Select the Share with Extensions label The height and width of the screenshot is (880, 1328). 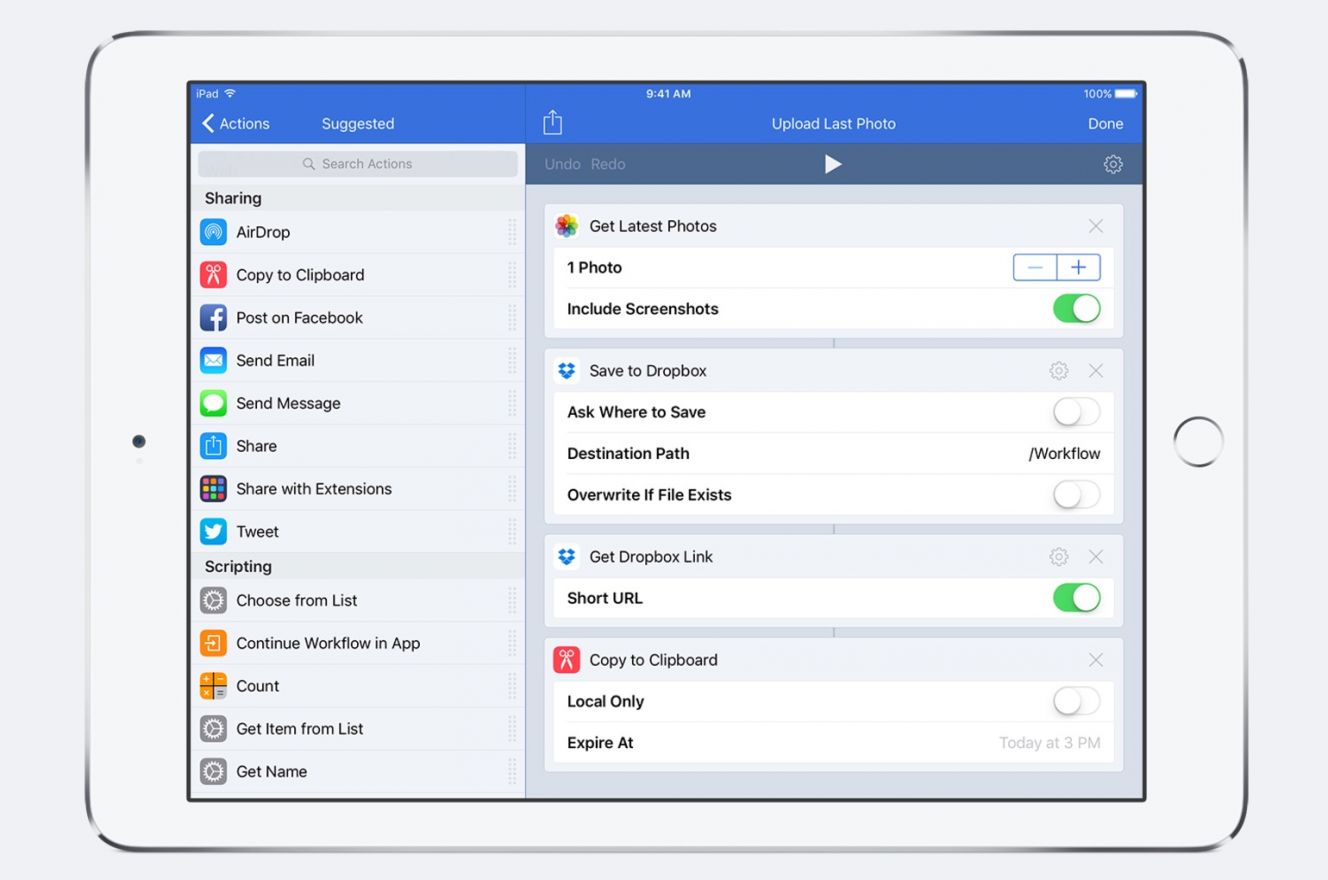[314, 489]
